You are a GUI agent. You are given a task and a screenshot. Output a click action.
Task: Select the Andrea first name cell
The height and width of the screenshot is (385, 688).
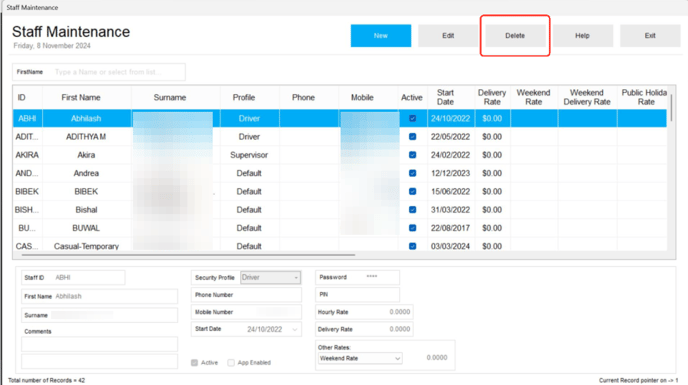tap(86, 173)
